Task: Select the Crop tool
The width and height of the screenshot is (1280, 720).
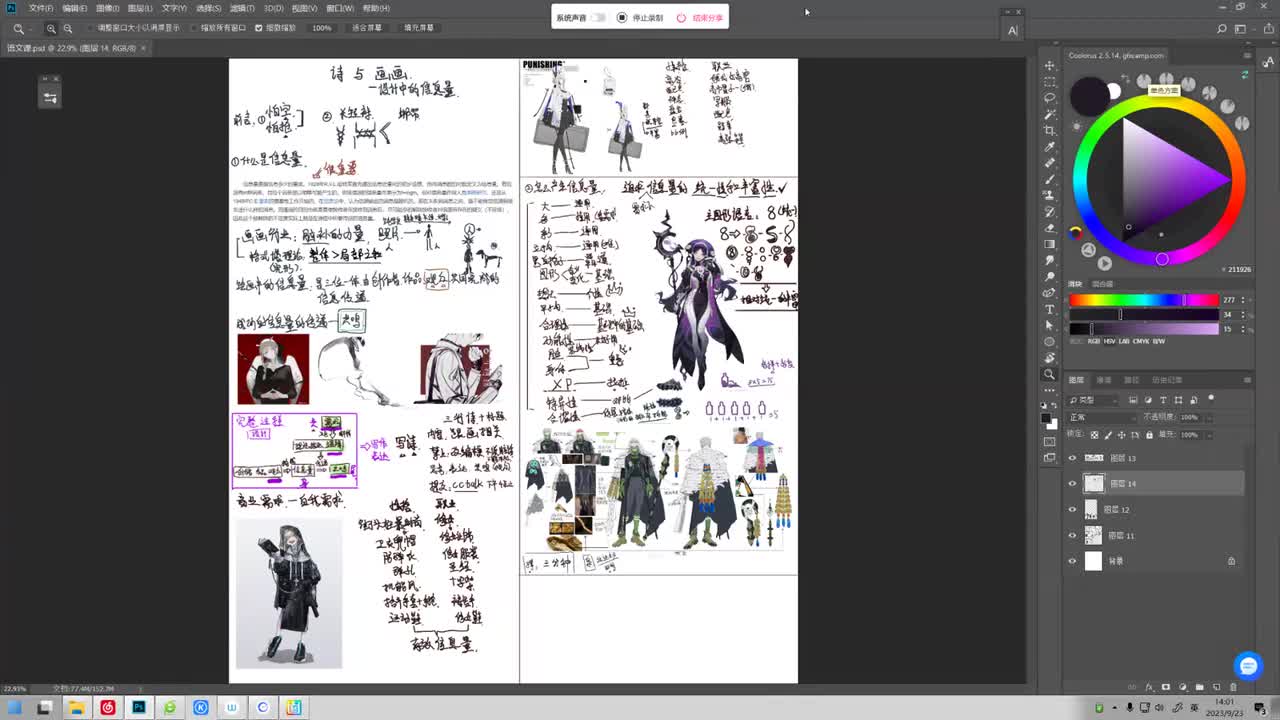Action: click(x=1049, y=130)
